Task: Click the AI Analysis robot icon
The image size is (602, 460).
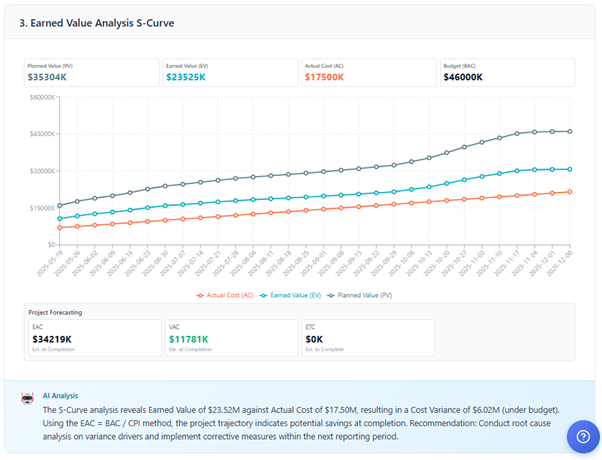Action: tap(28, 397)
